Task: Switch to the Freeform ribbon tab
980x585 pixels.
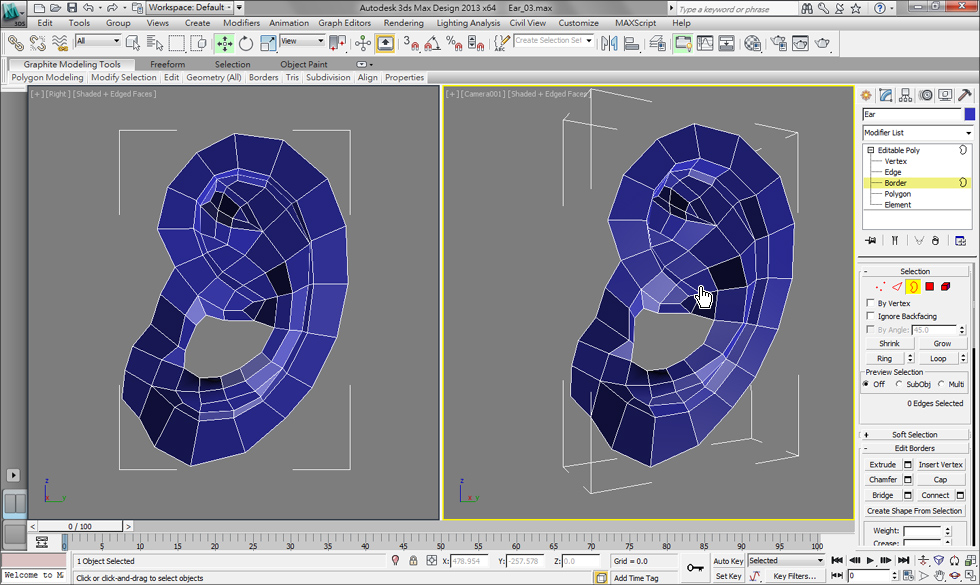Action: coord(167,64)
